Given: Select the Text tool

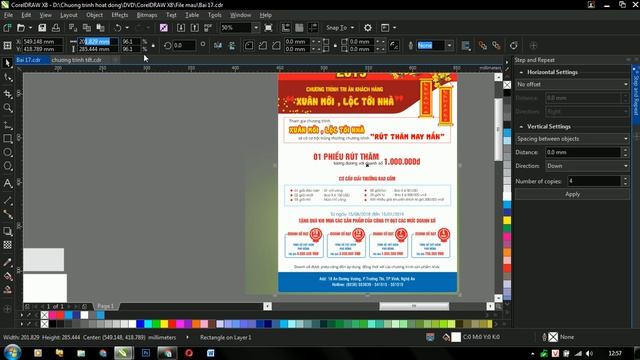Looking at the screenshot, I should tap(7, 184).
